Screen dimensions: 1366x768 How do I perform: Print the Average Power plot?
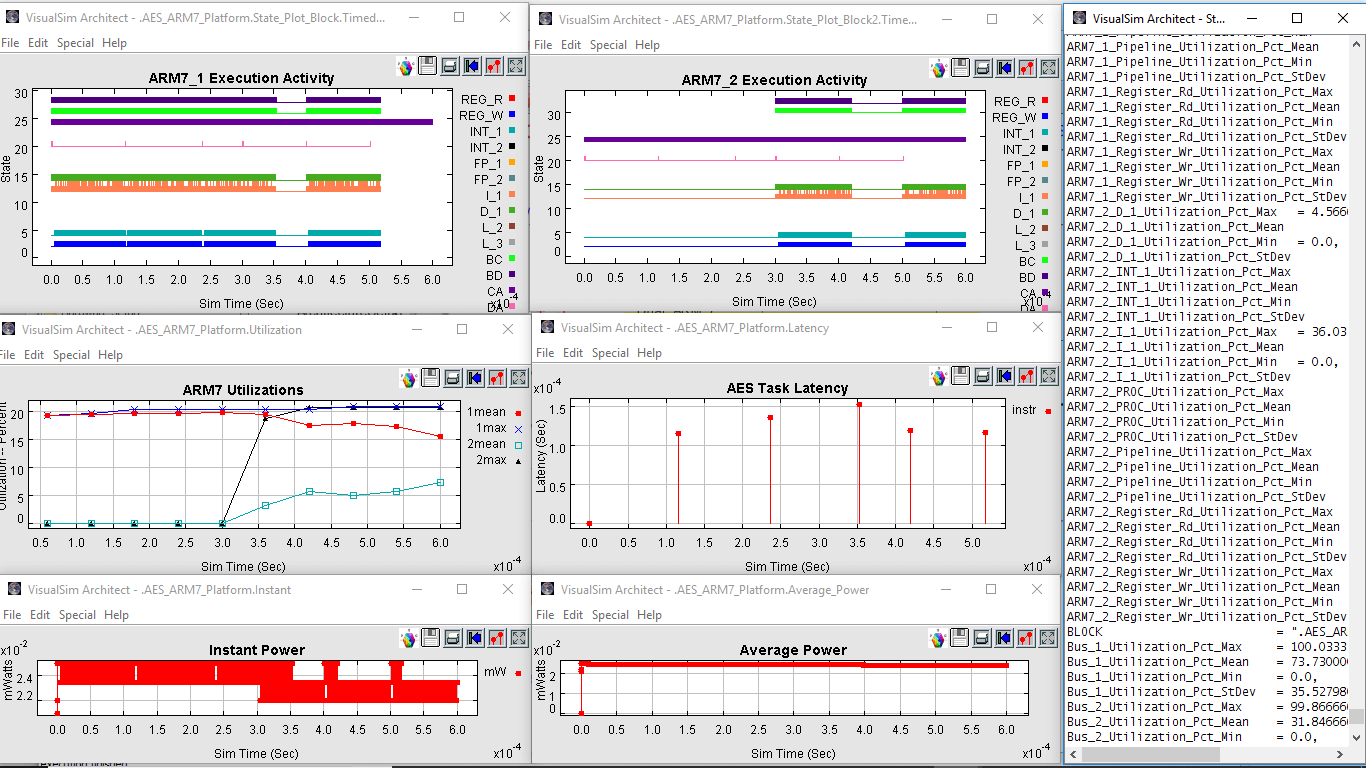click(982, 637)
